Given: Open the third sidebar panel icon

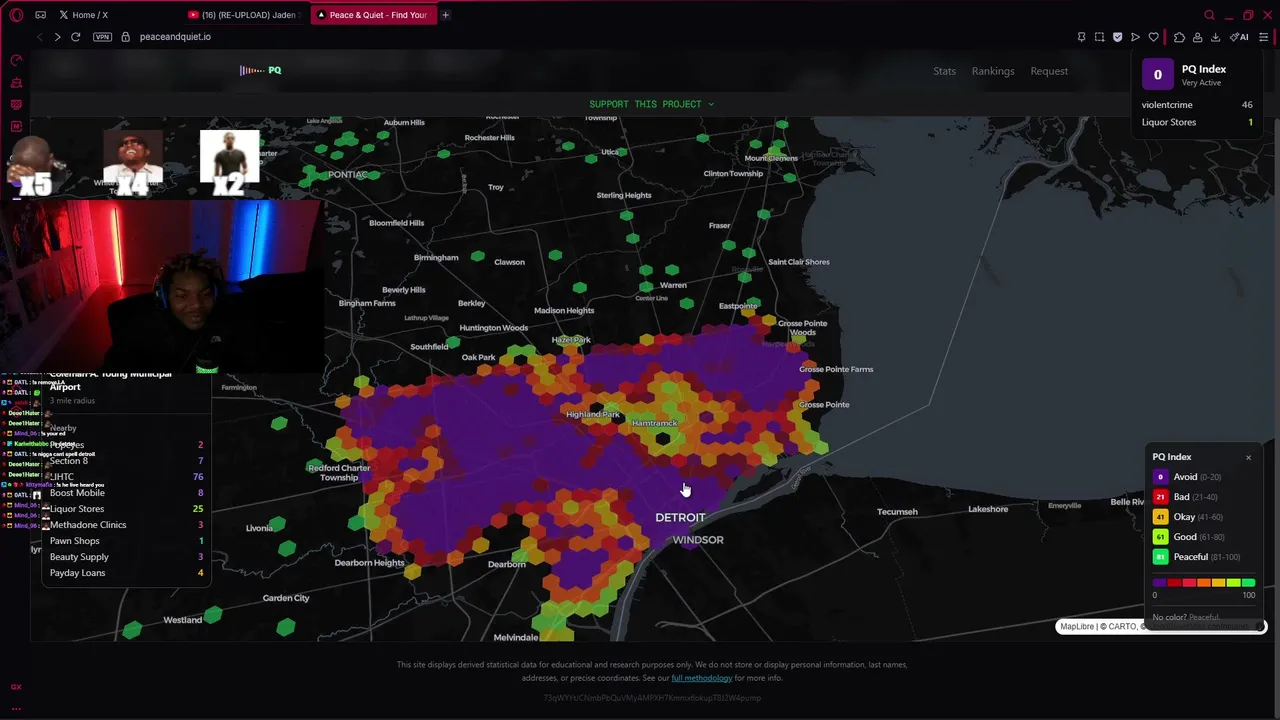Looking at the screenshot, I should pos(16,105).
